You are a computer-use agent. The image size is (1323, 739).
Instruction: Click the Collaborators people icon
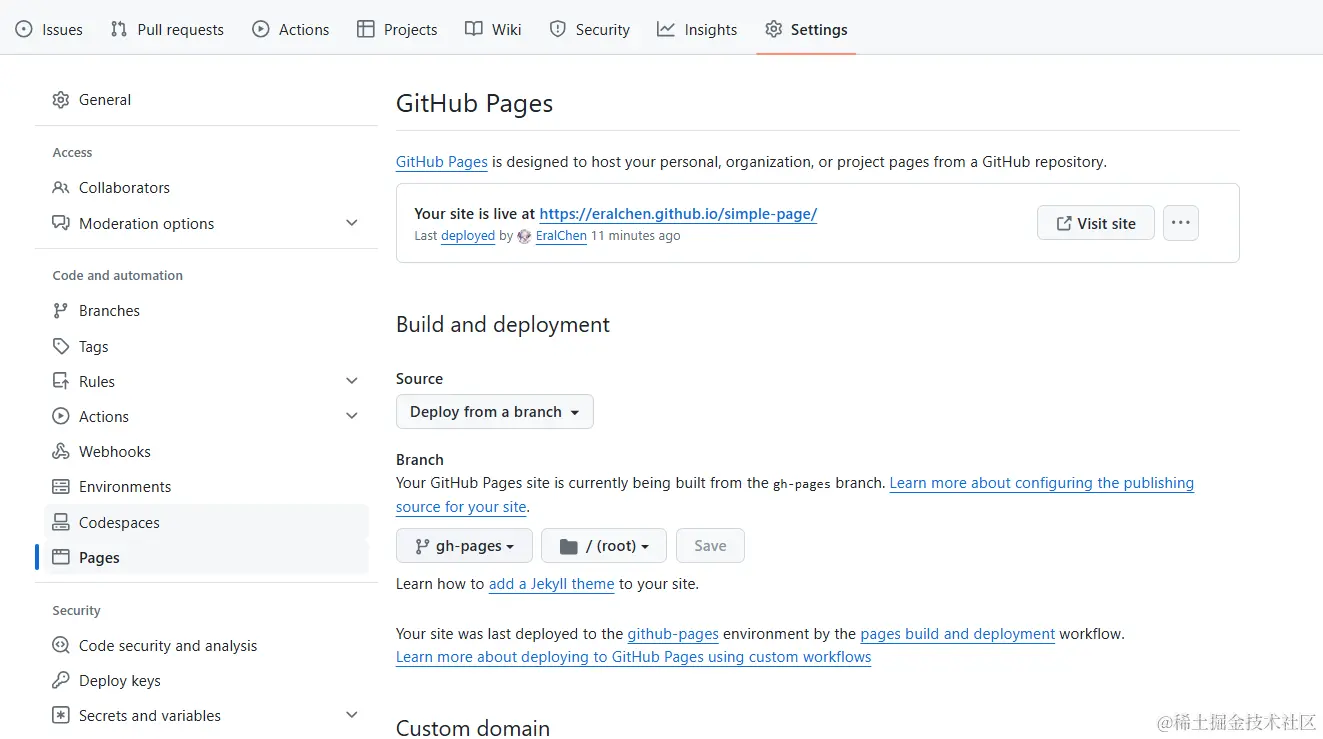point(61,188)
